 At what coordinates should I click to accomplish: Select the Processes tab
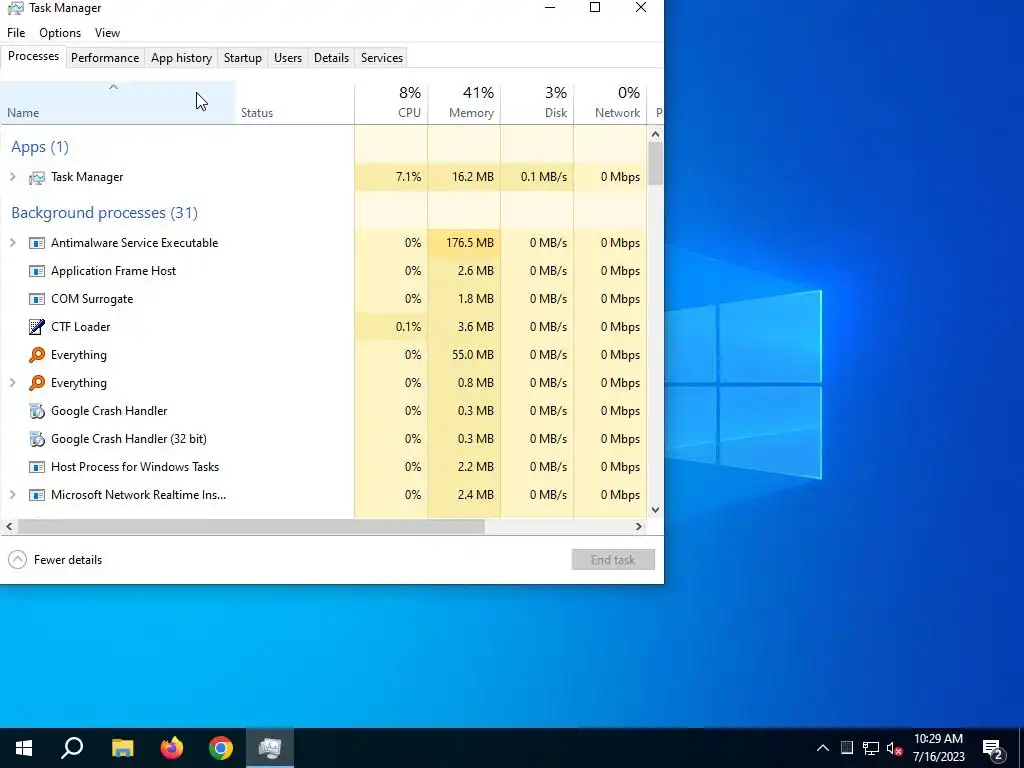[33, 56]
